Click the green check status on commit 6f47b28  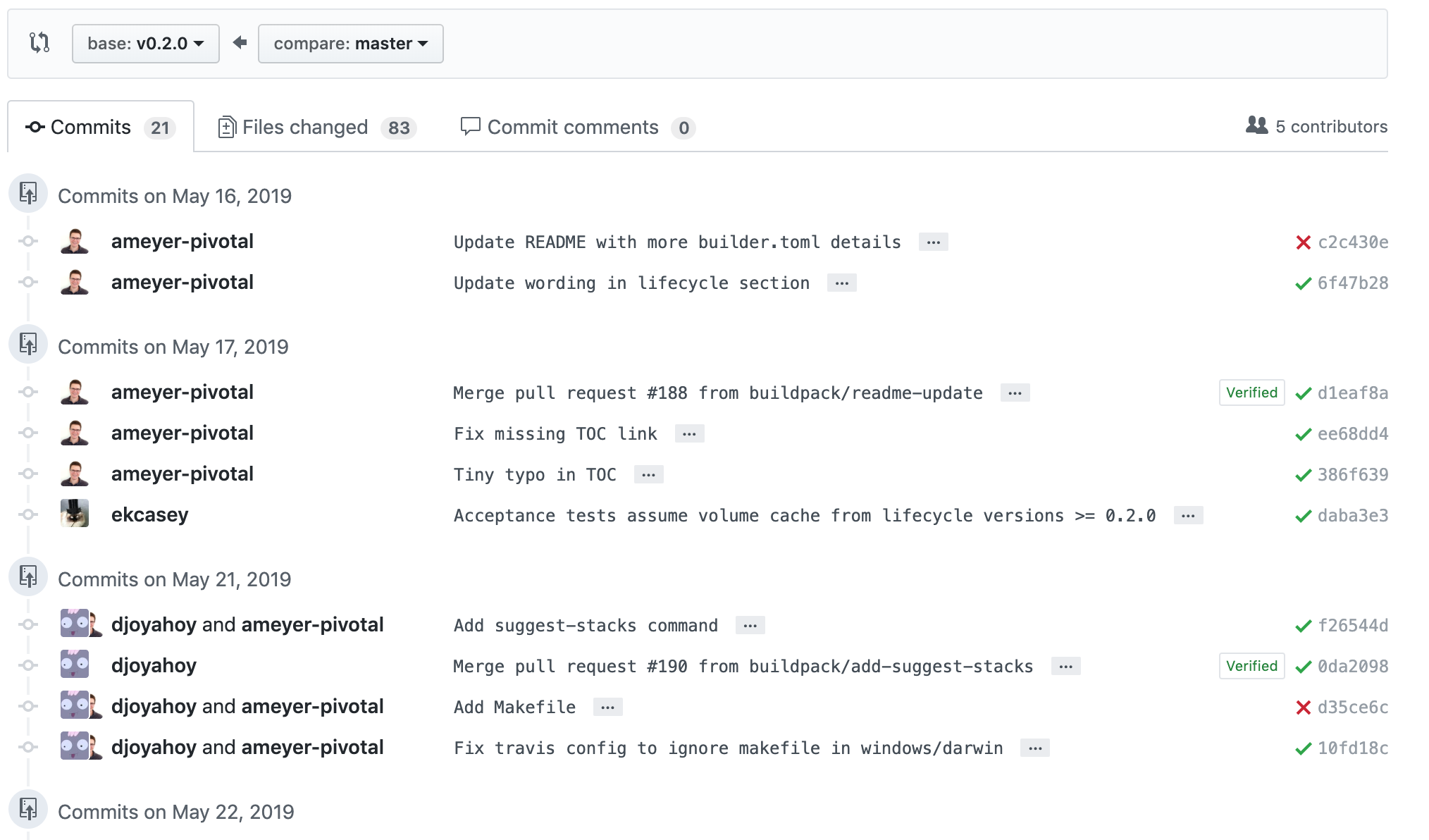click(1303, 283)
